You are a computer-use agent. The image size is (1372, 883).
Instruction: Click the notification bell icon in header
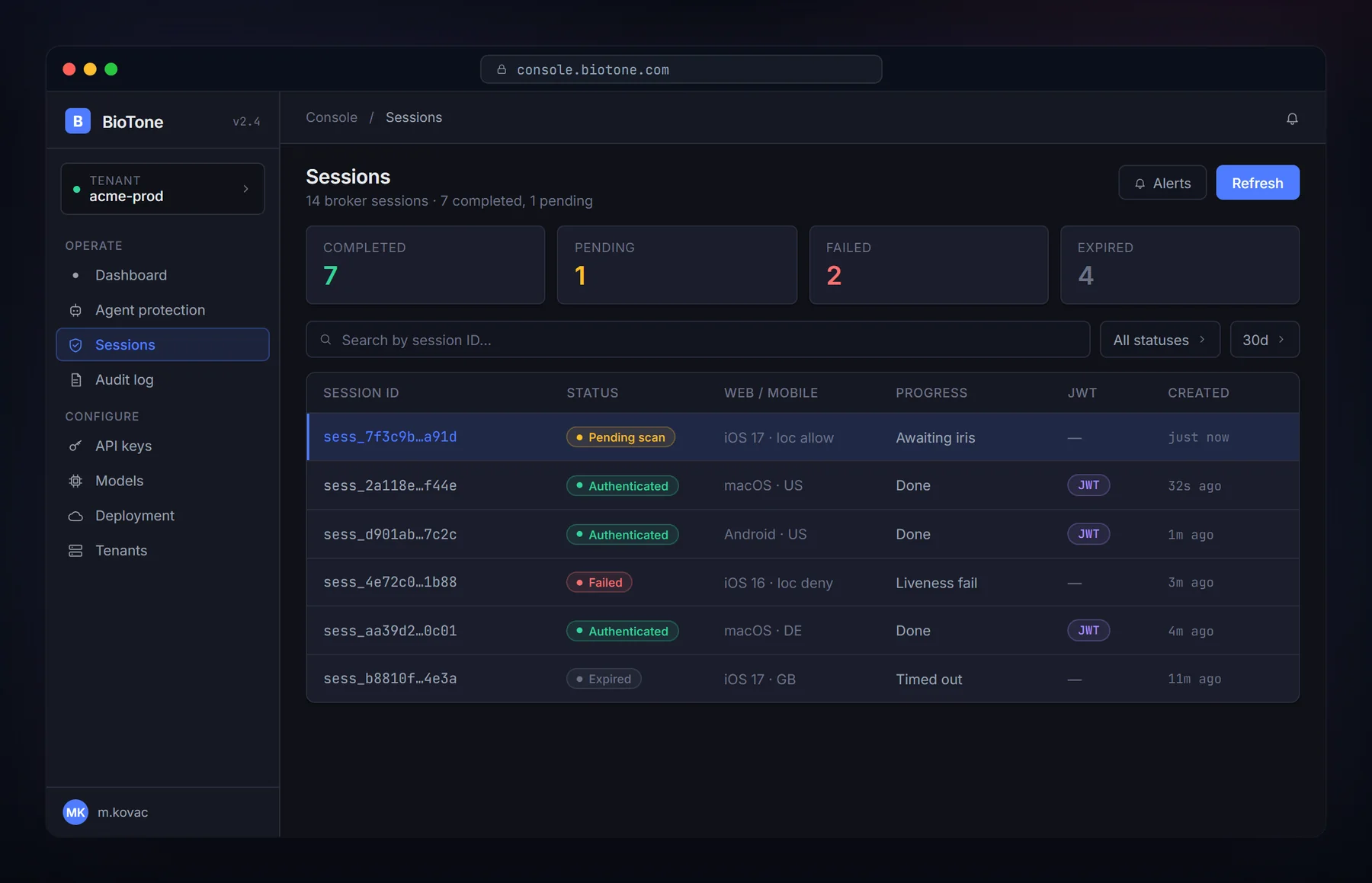click(1292, 118)
